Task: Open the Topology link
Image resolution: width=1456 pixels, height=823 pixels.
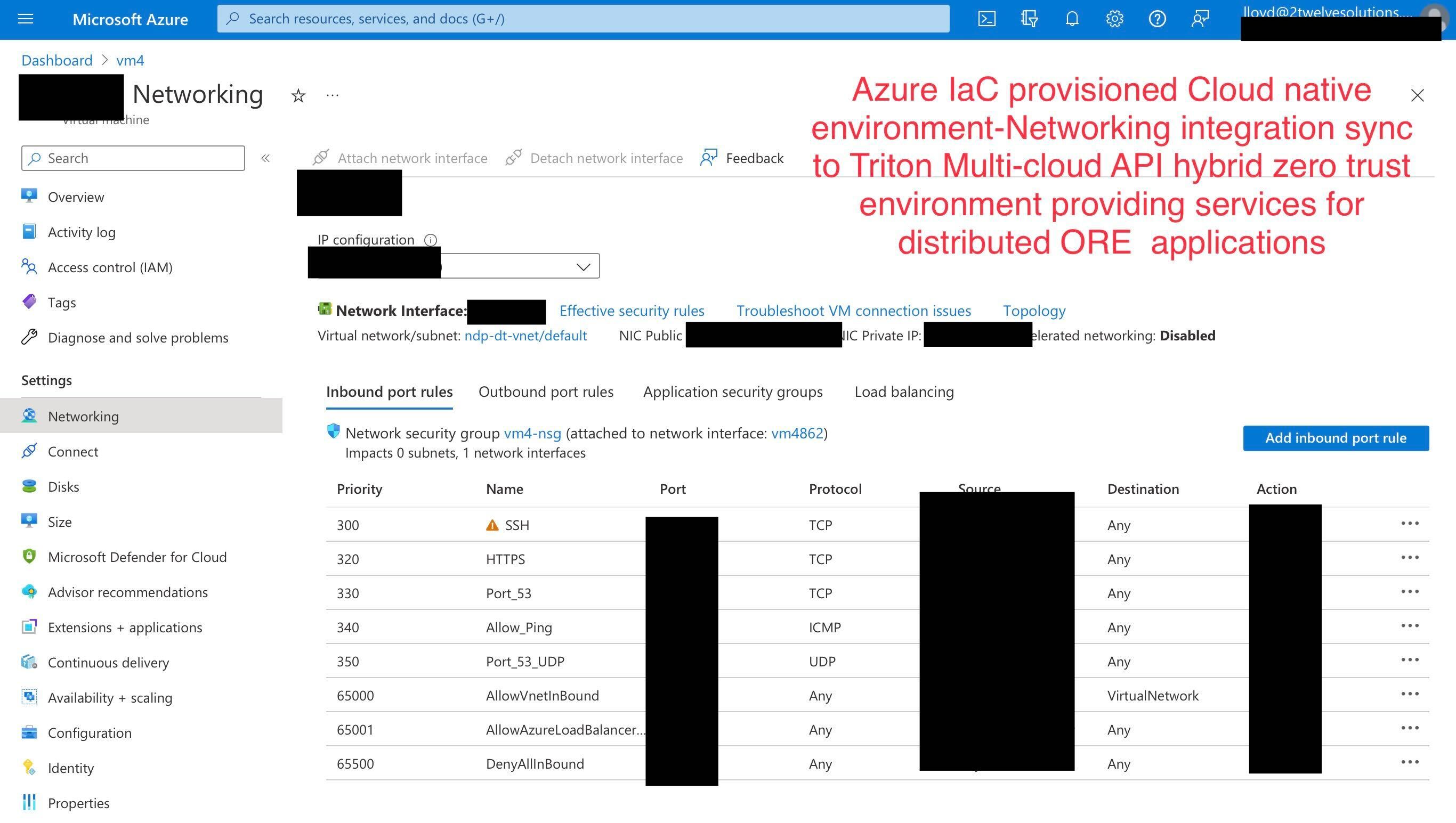Action: point(1033,311)
